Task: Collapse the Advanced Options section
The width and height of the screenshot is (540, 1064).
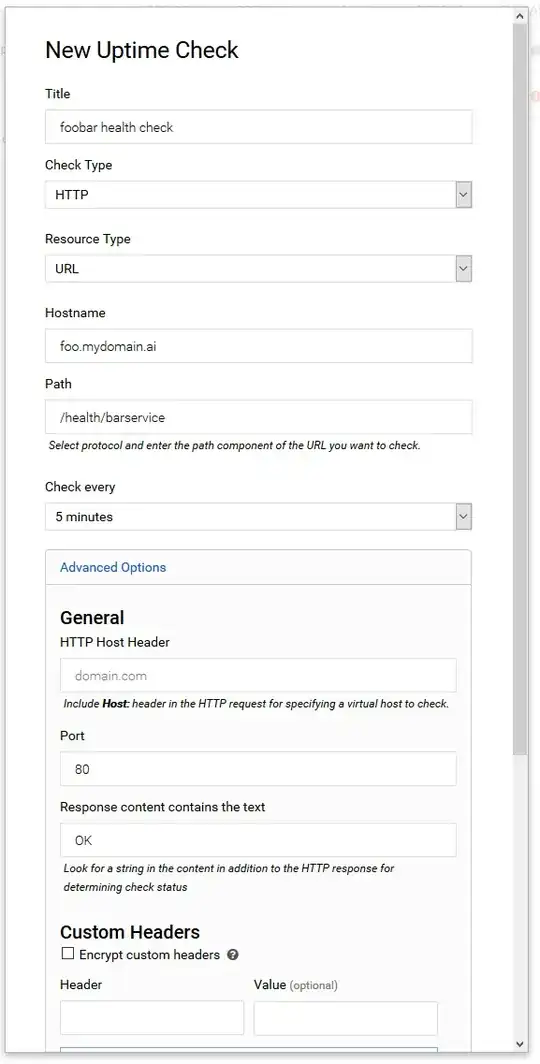Action: point(113,567)
